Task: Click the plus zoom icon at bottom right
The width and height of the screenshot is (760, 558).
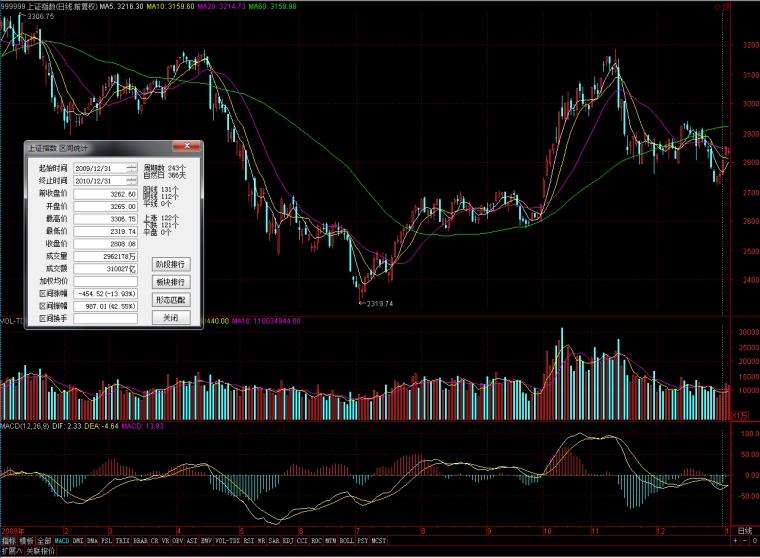Action: 735,541
